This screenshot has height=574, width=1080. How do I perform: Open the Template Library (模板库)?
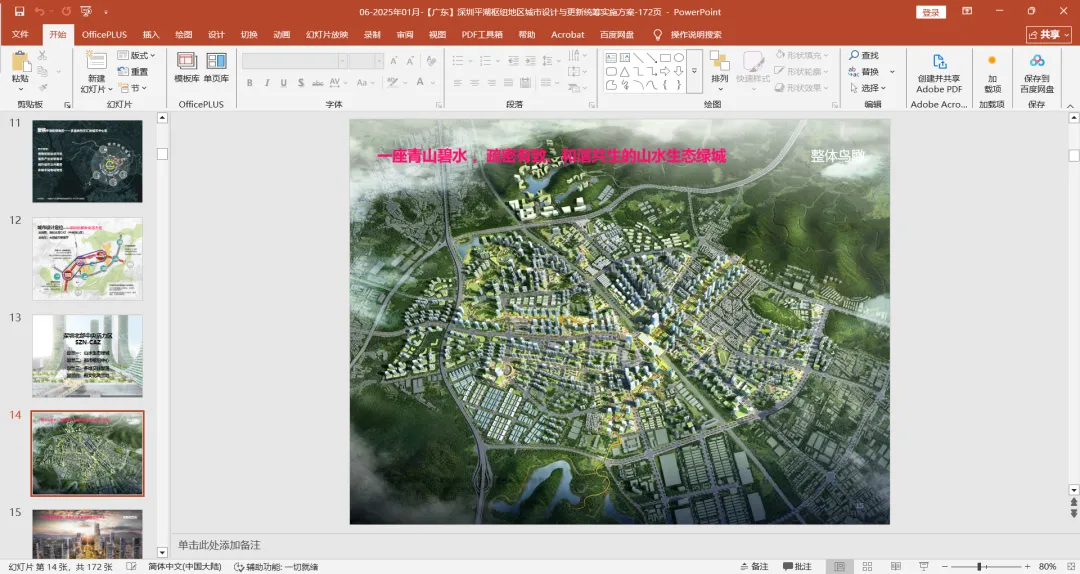coord(187,68)
